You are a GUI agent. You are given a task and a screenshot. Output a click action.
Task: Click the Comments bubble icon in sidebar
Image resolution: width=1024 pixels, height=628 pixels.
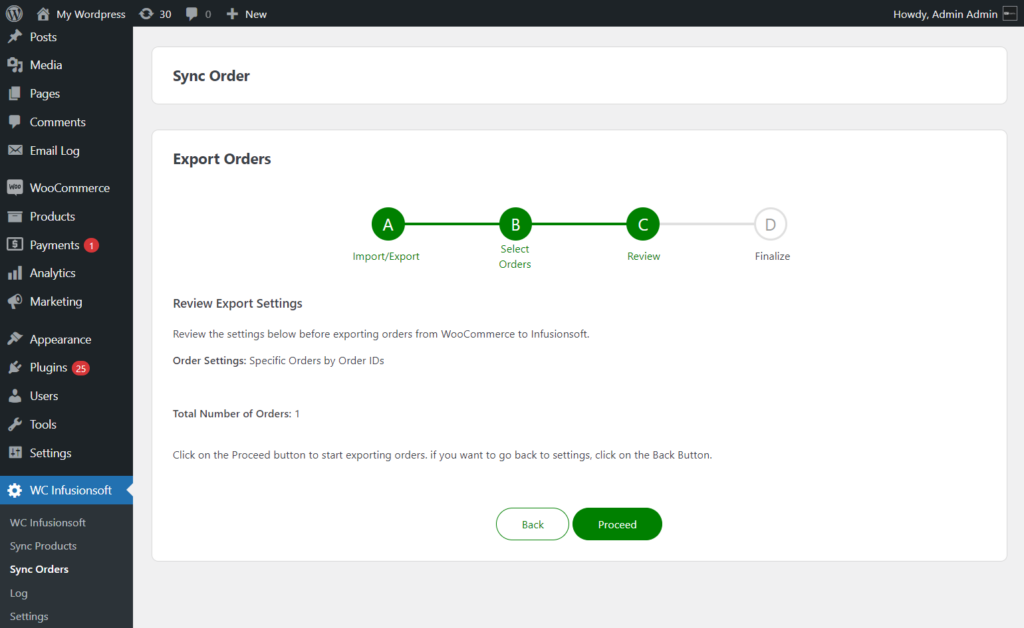pyautogui.click(x=15, y=121)
